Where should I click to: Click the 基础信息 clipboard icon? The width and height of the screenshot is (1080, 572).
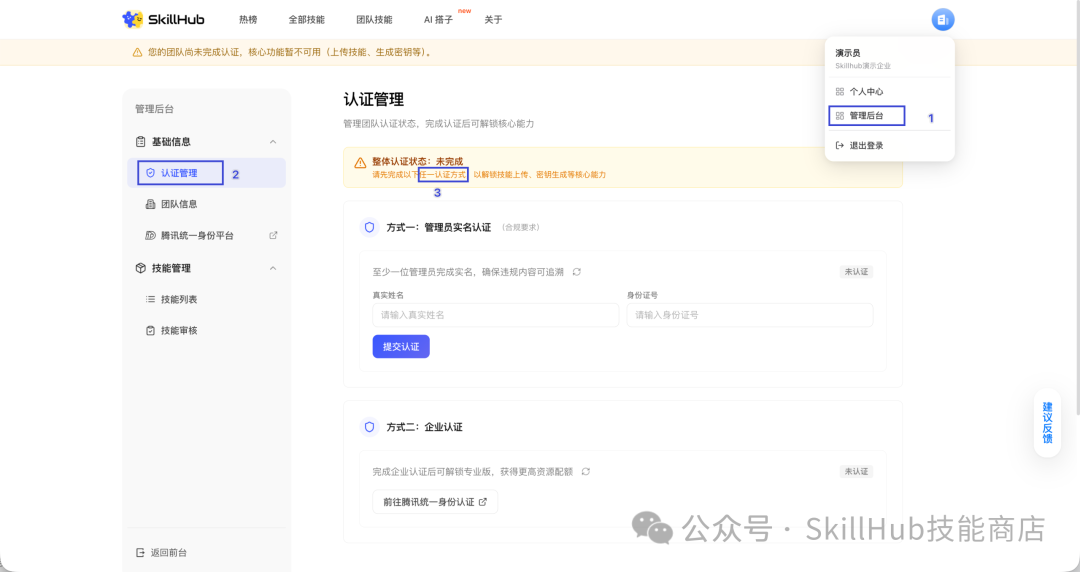141,142
